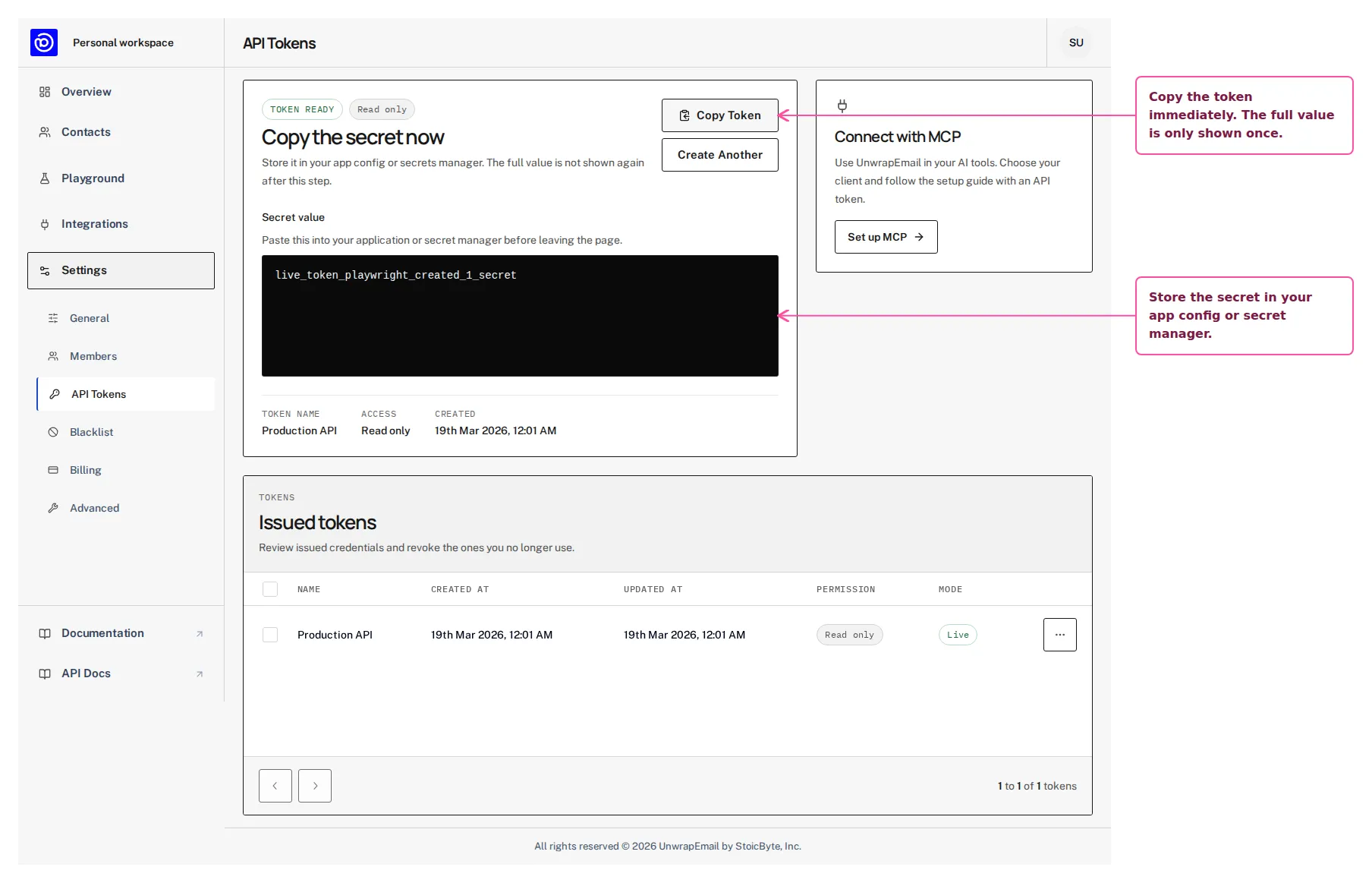Open the Billing settings page
Screen dimensions: 1372x883
pyautogui.click(x=125, y=470)
